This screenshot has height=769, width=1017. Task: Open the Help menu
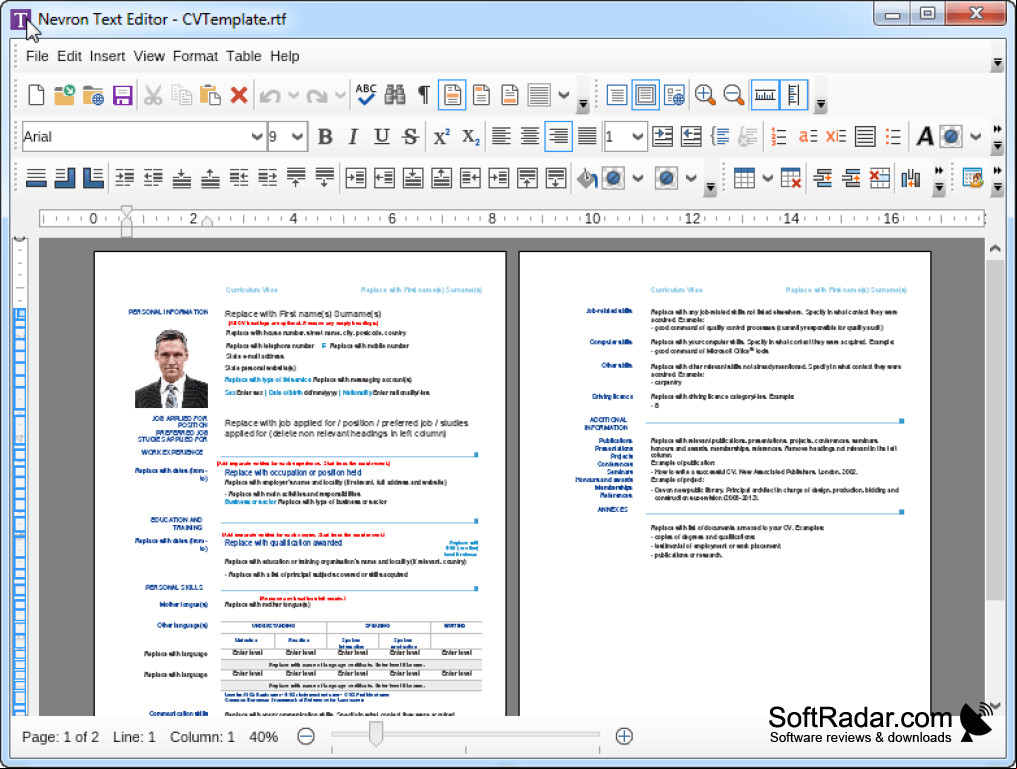point(285,56)
